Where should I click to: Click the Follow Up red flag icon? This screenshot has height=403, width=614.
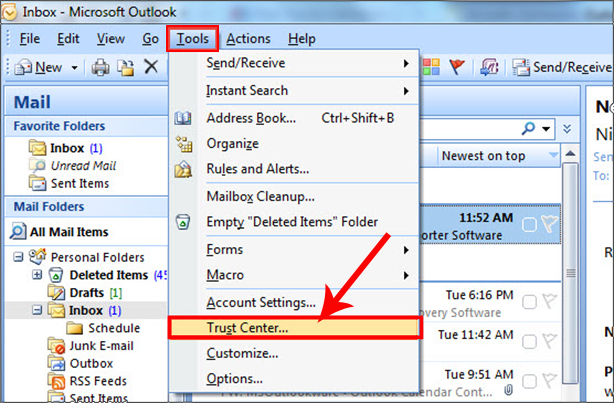(x=457, y=67)
